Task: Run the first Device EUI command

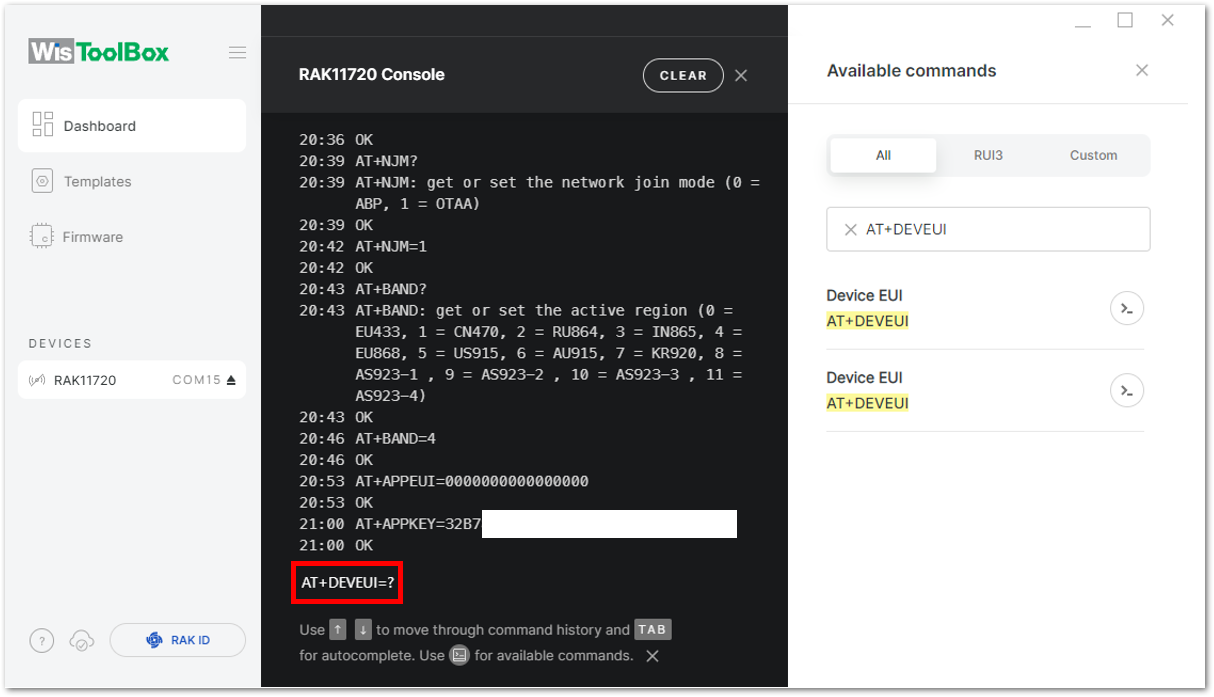Action: (1127, 308)
